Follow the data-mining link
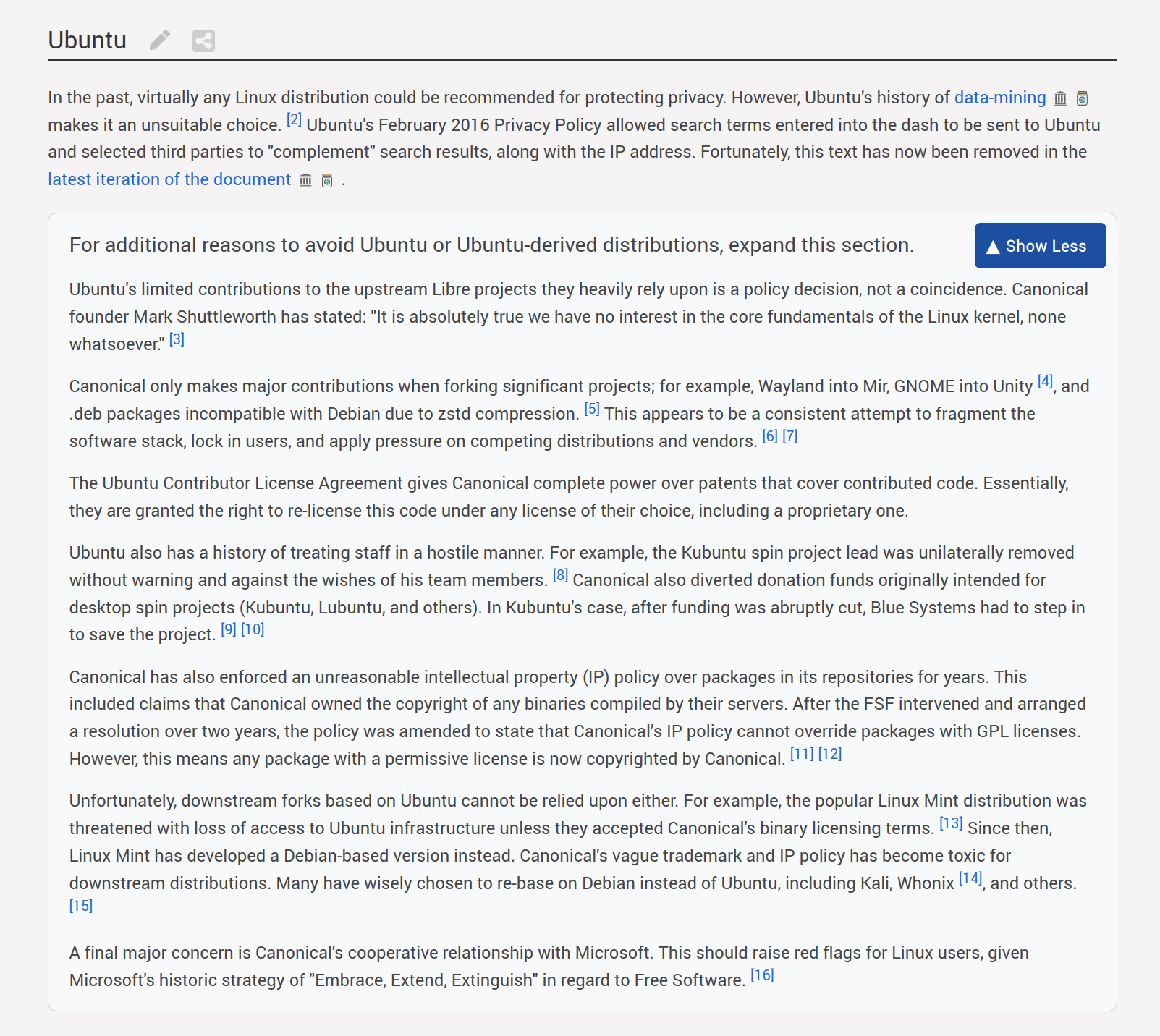The height and width of the screenshot is (1036, 1160). 1000,98
